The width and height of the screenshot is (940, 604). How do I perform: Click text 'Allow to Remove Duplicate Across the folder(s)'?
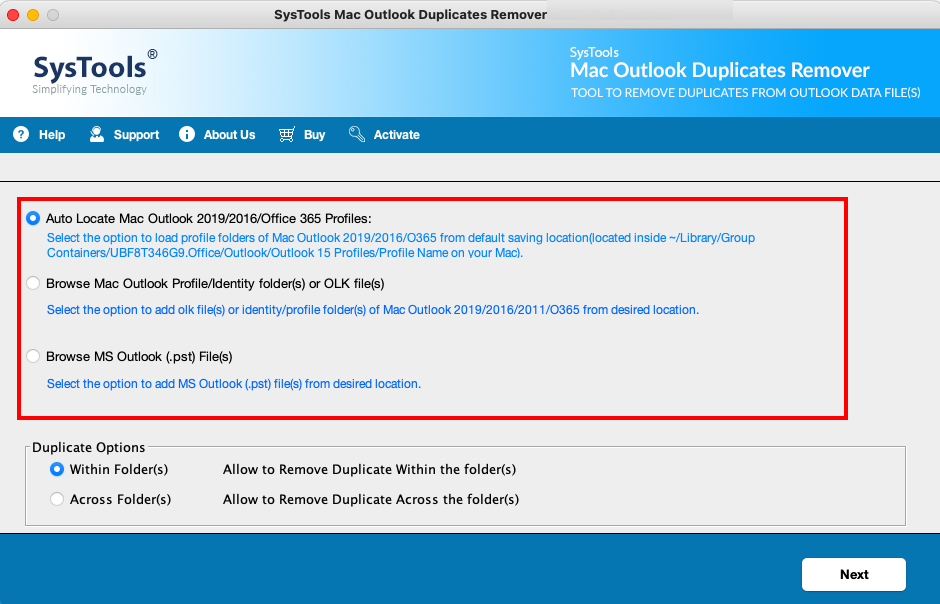point(371,499)
